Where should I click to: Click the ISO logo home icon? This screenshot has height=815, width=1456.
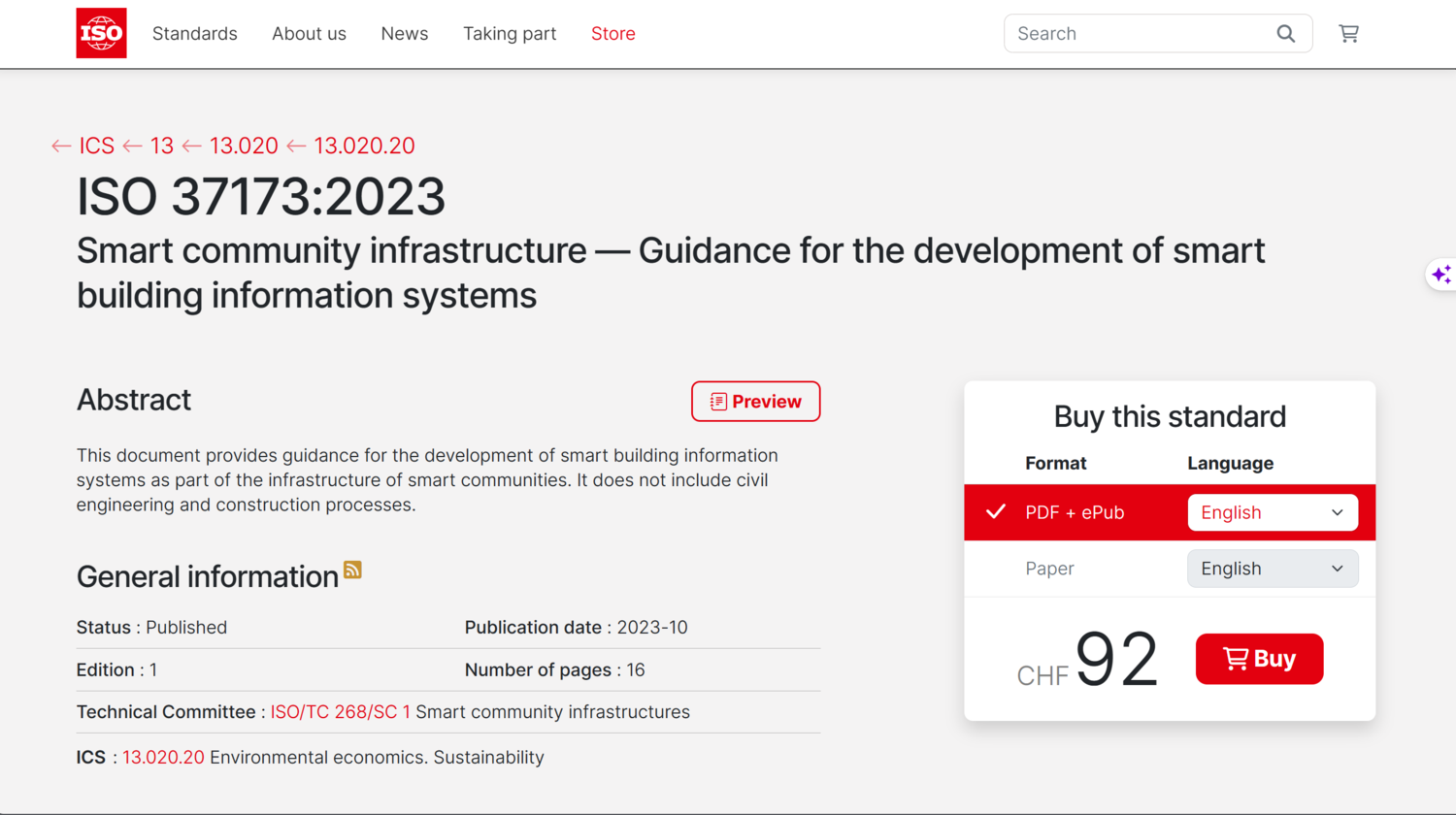101,33
